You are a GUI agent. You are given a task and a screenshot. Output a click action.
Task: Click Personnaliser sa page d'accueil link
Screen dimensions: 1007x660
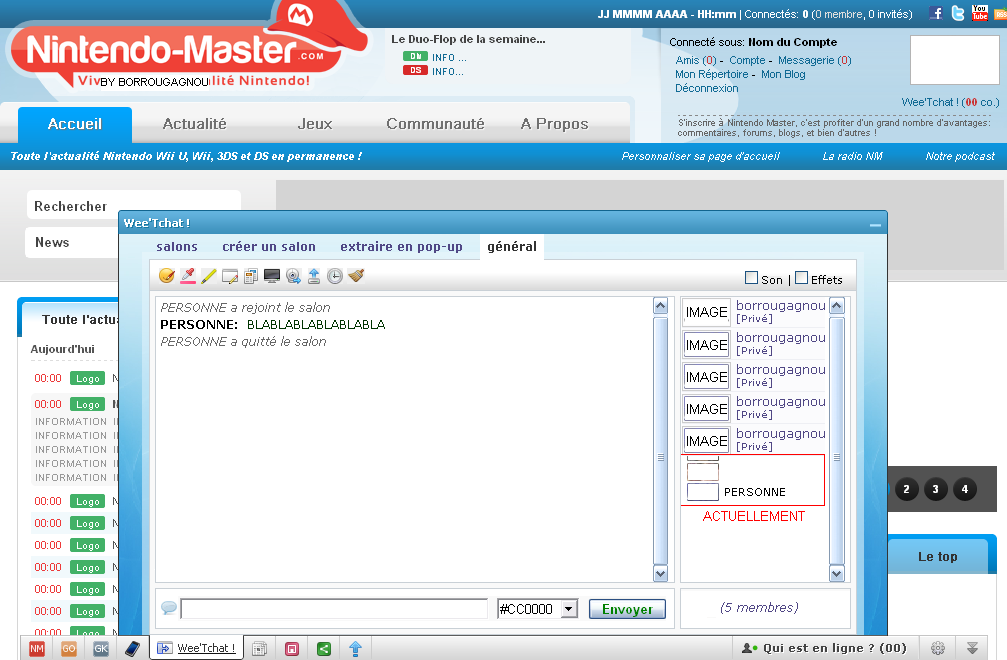tap(700, 156)
